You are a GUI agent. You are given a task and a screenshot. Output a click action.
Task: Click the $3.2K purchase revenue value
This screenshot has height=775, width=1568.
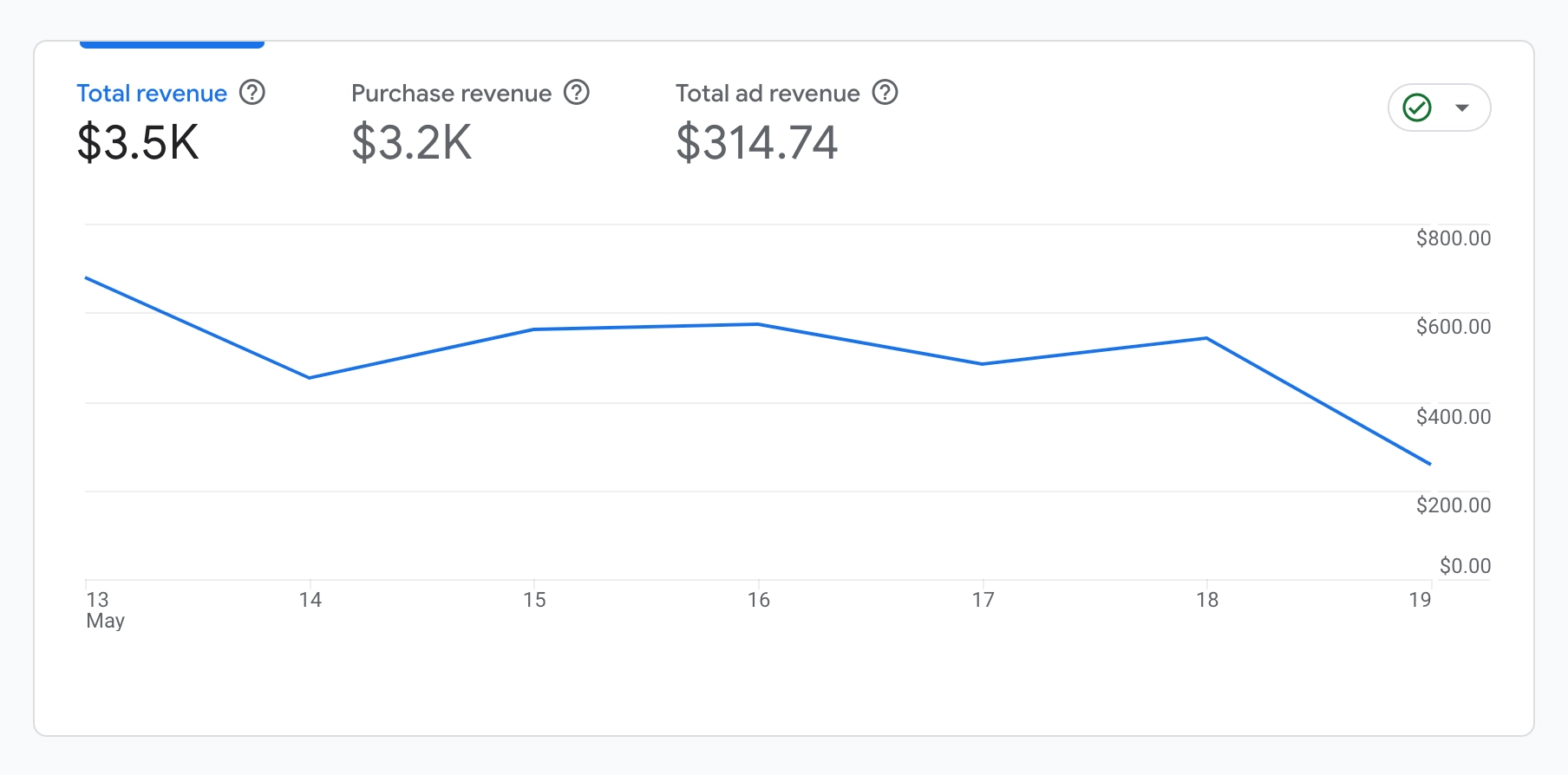coord(412,142)
